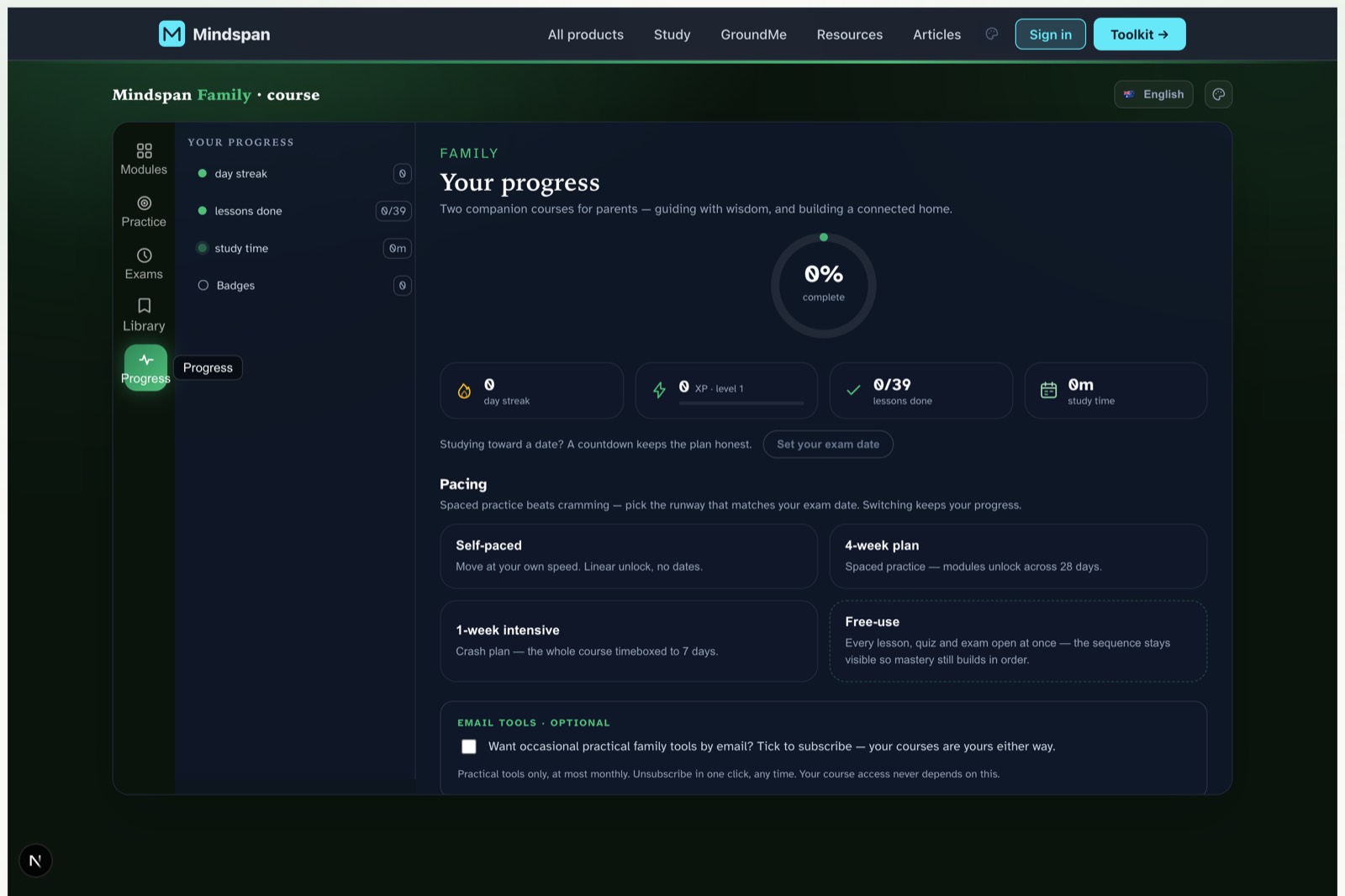Click the Toolkit arrow button
Screen dimensions: 1345x896
pyautogui.click(x=1139, y=34)
